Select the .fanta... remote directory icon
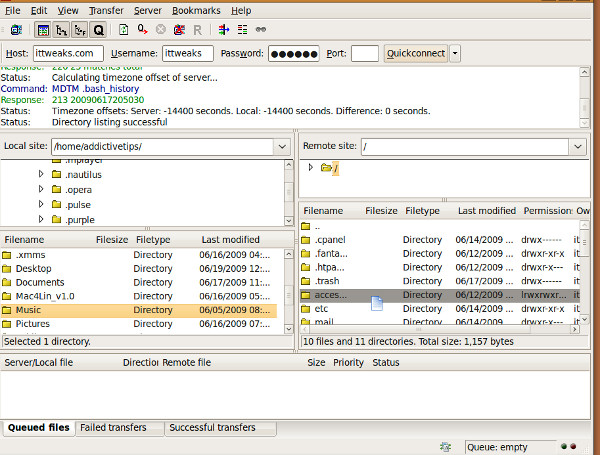600x455 pixels. pos(305,254)
